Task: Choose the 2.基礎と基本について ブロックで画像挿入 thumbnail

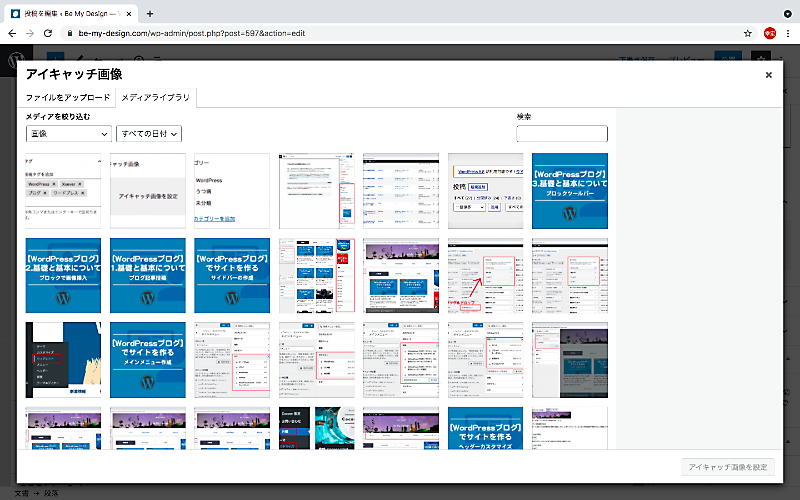Action: tap(63, 275)
